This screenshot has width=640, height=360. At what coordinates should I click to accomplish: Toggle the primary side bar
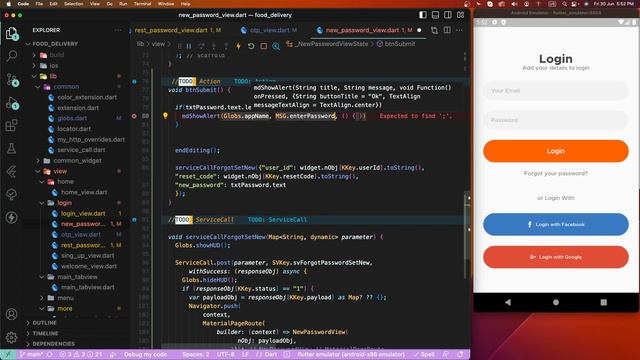click(423, 15)
